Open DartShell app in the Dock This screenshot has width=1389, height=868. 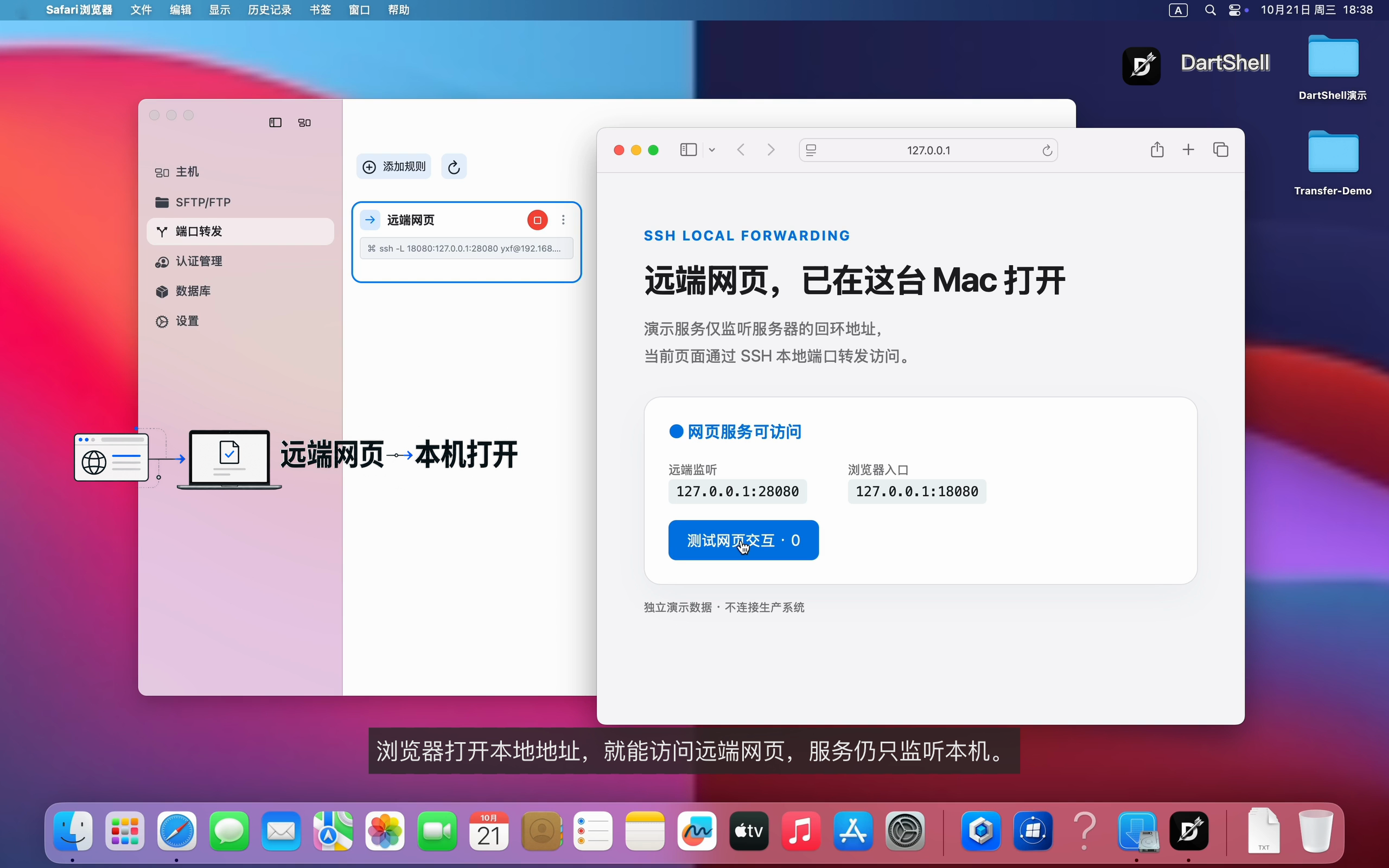click(x=1189, y=831)
